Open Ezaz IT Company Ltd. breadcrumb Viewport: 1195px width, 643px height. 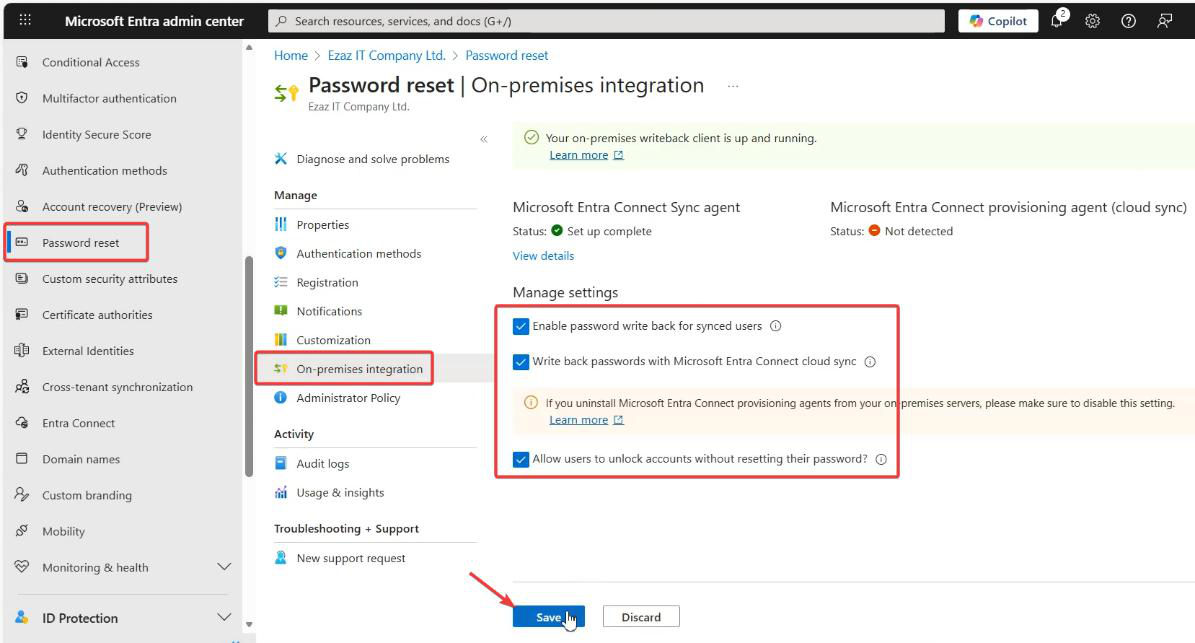[386, 56]
